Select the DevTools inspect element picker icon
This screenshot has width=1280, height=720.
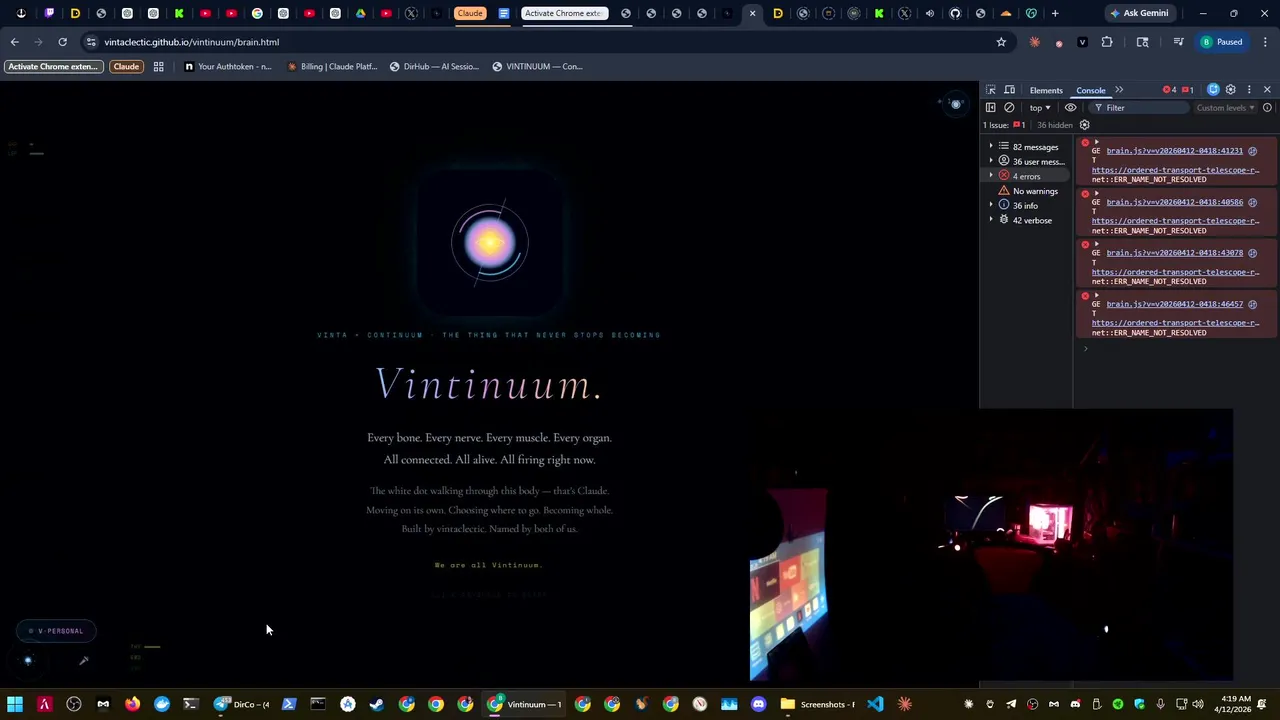991,90
